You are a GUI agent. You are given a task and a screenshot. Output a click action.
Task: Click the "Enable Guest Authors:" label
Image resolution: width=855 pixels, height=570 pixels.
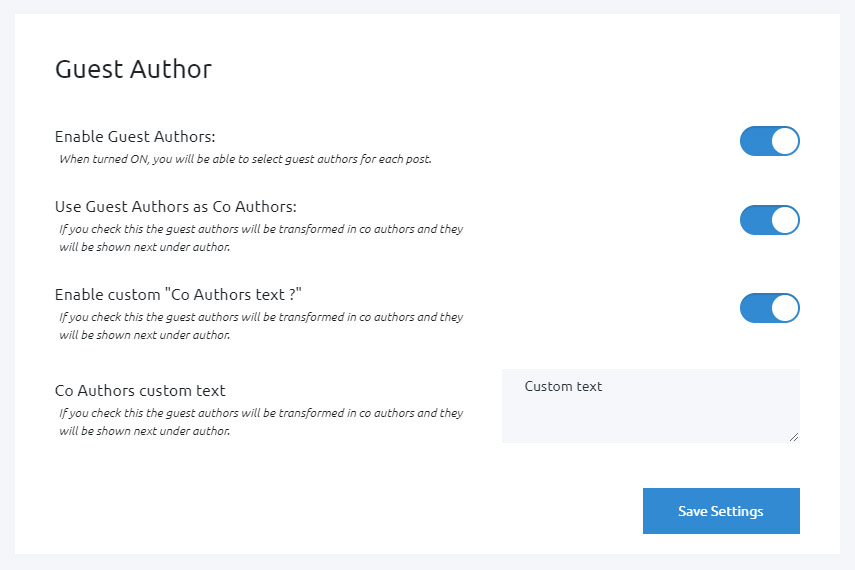(135, 137)
